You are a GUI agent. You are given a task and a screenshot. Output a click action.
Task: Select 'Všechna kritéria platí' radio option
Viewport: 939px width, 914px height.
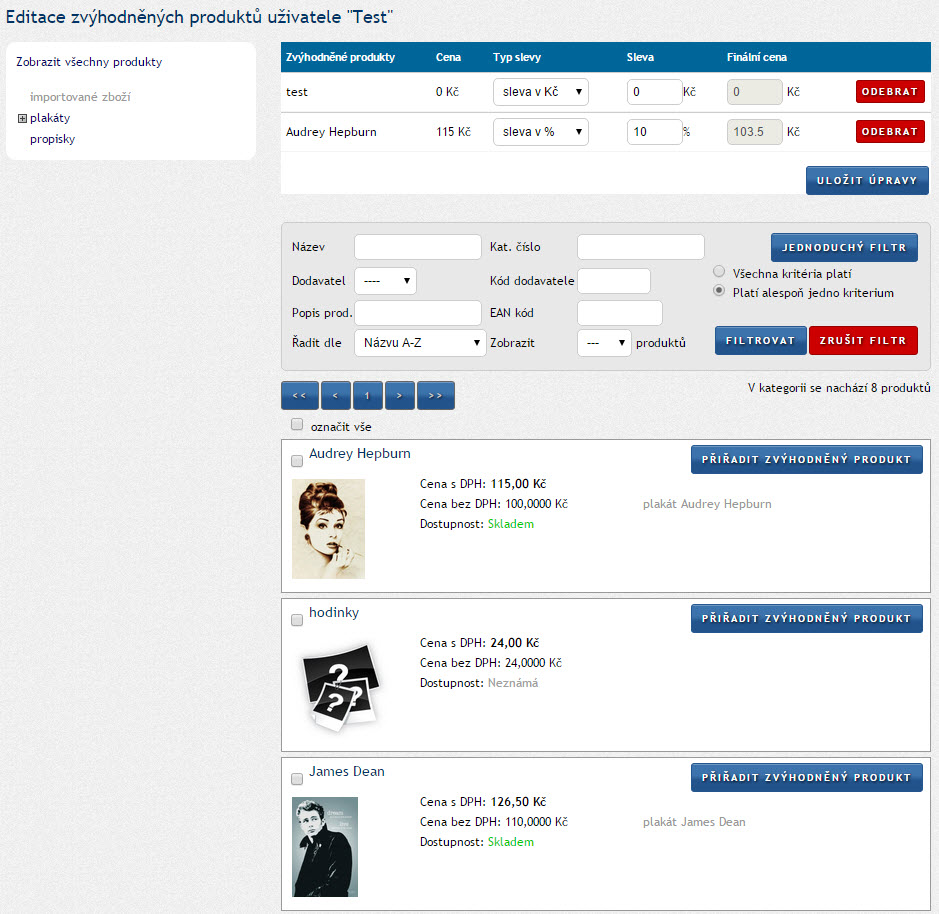[719, 272]
